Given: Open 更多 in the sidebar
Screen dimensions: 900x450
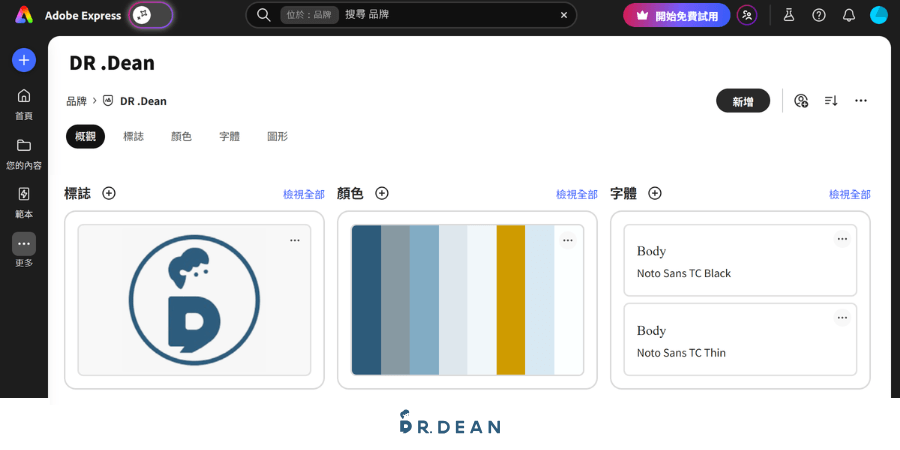Looking at the screenshot, I should pyautogui.click(x=24, y=251).
